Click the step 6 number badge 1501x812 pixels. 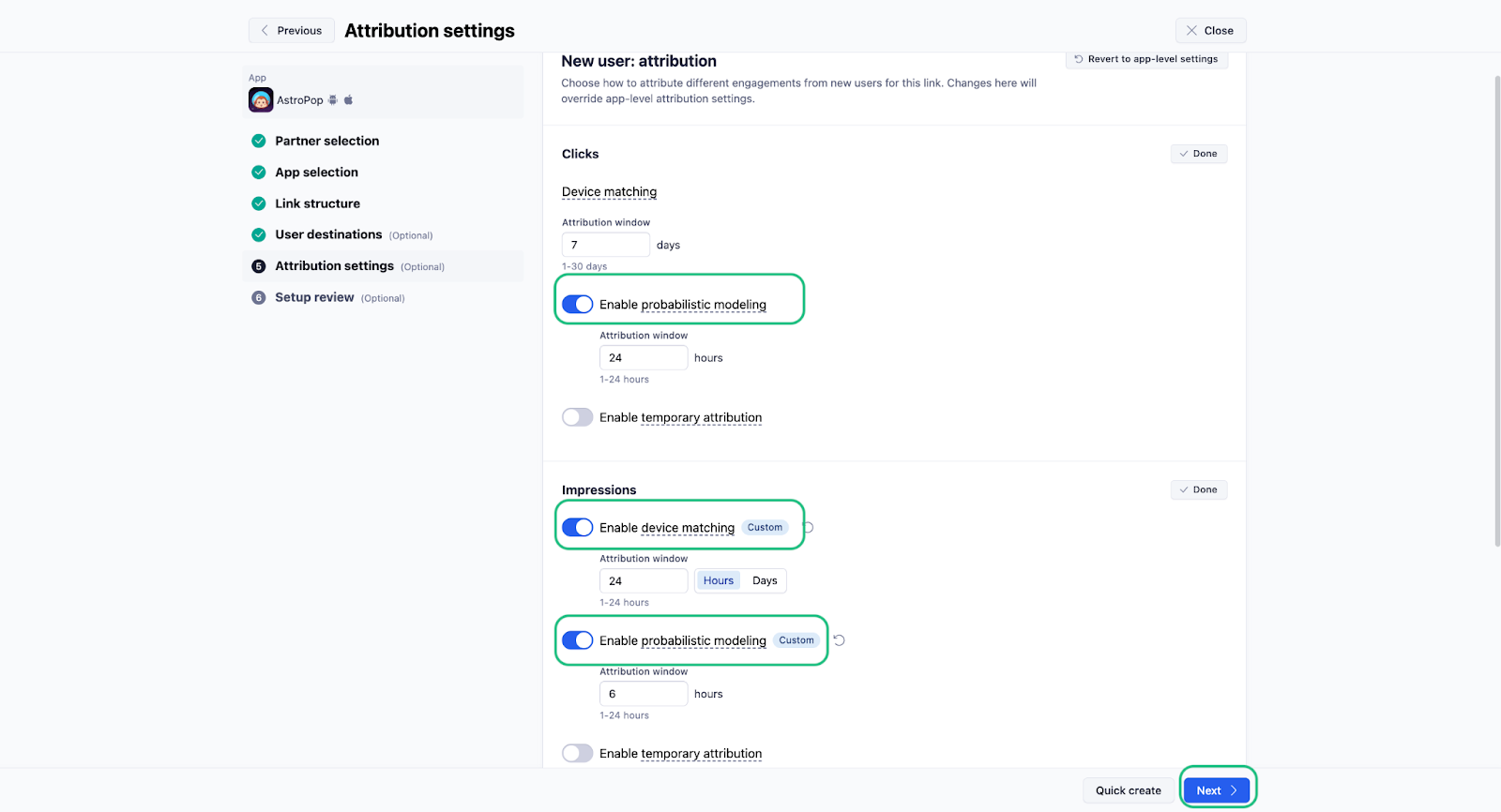coord(259,297)
